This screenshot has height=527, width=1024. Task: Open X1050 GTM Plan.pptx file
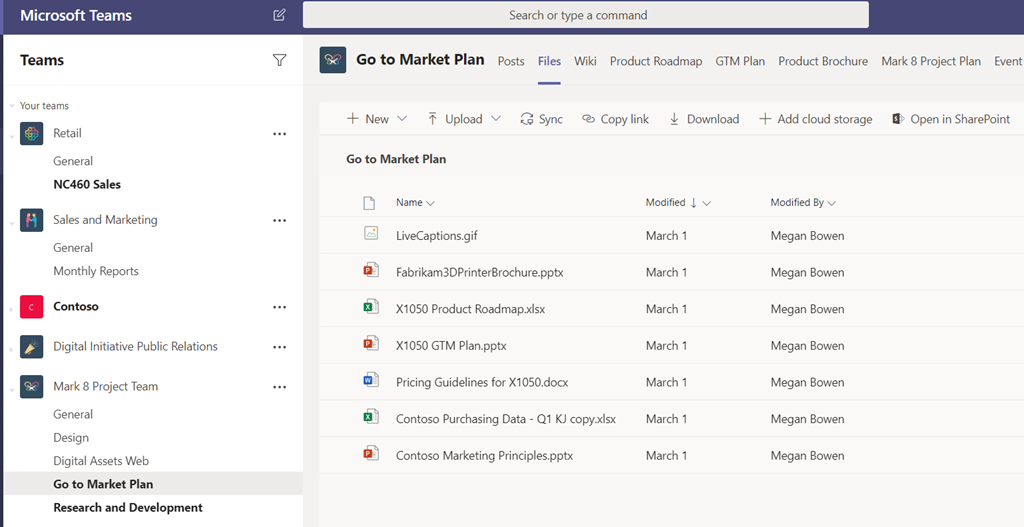(x=451, y=345)
